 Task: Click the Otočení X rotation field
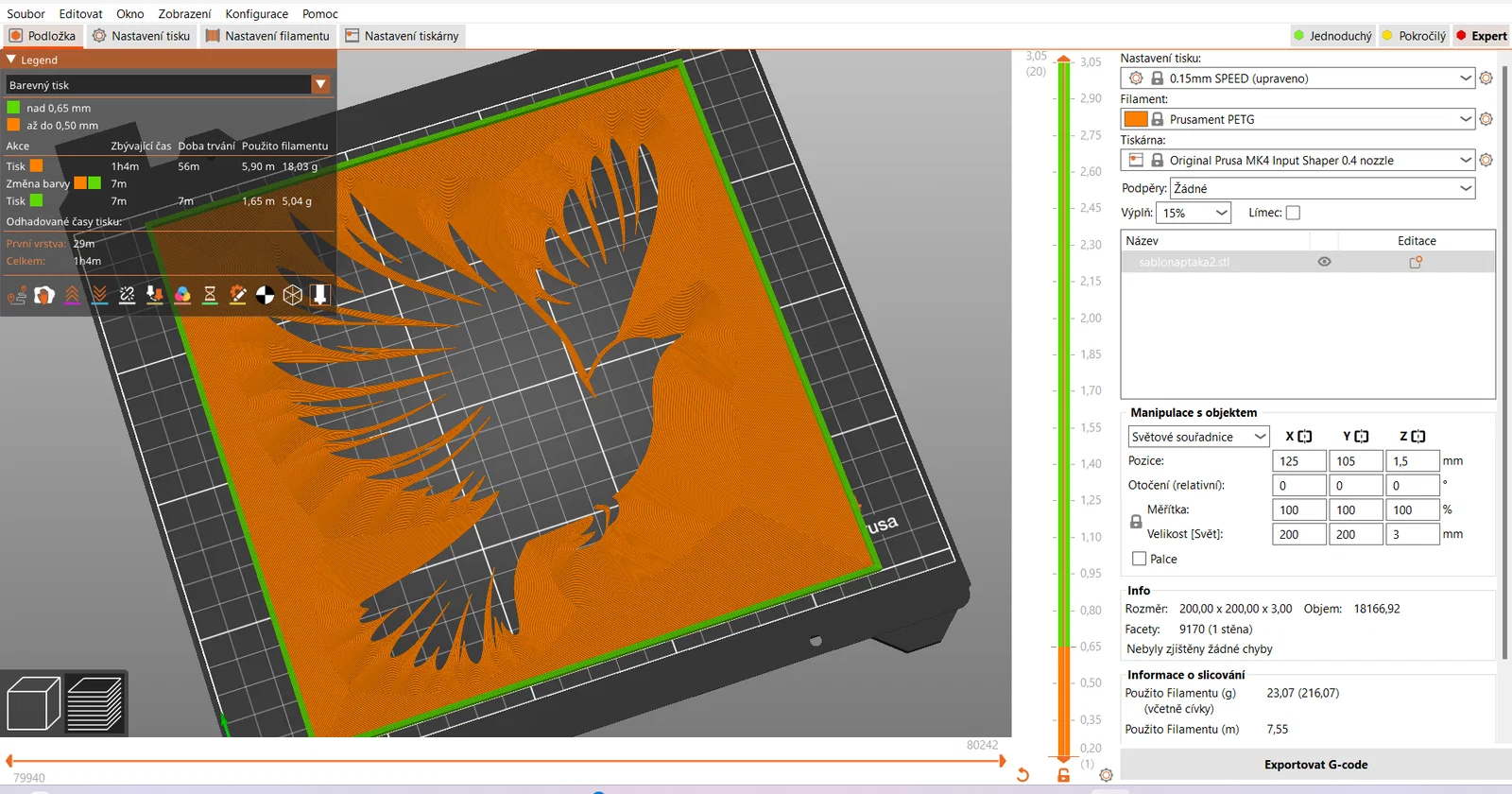[x=1299, y=486]
